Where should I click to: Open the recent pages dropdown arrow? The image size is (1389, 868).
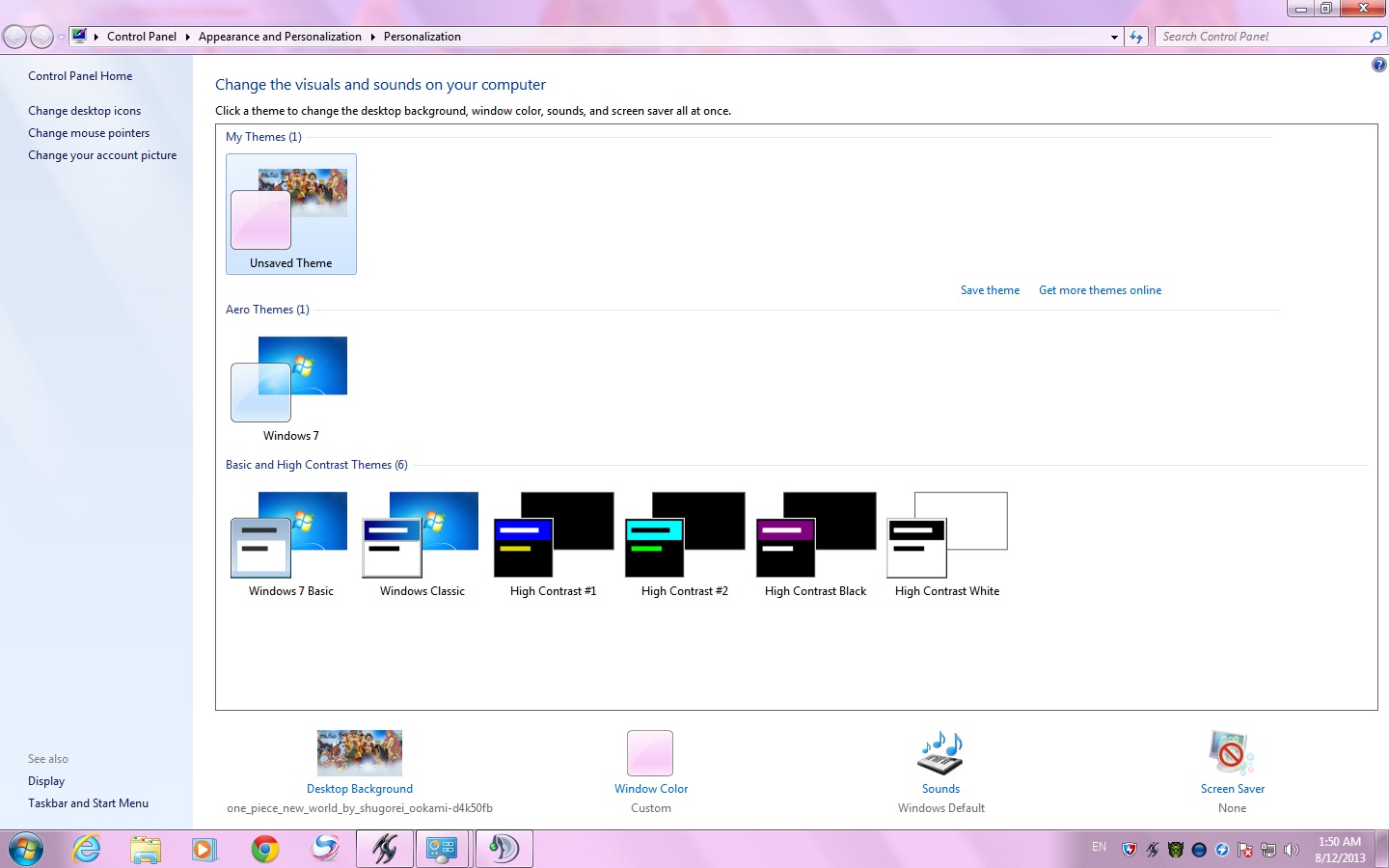[61, 38]
